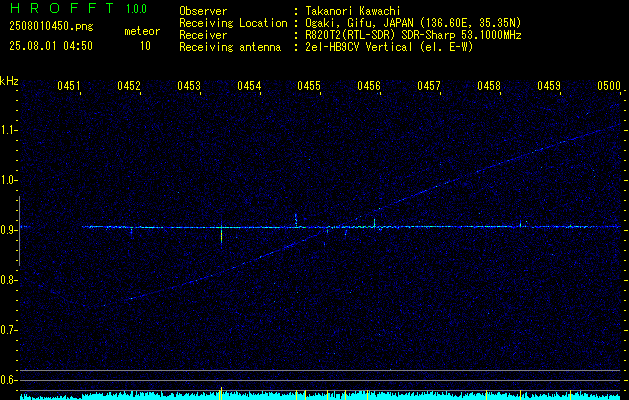Click the 0457 time axis label
Image resolution: width=629 pixels, height=400 pixels.
coord(429,85)
